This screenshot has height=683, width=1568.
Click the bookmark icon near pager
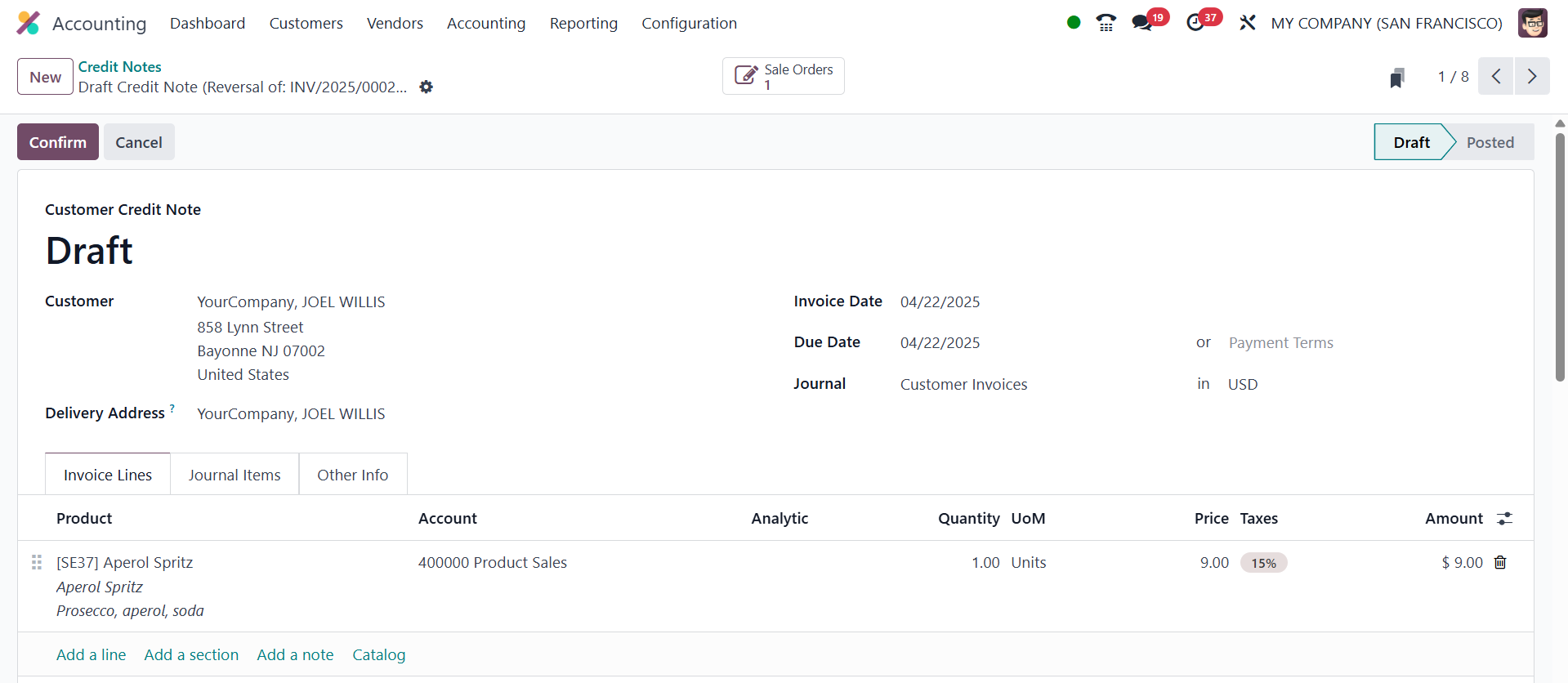click(x=1397, y=78)
